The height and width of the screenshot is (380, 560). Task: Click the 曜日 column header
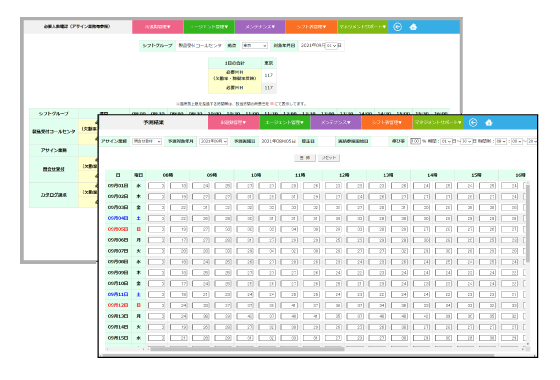(x=139, y=175)
